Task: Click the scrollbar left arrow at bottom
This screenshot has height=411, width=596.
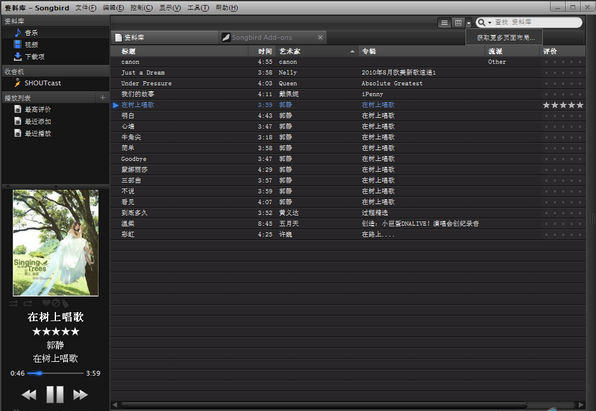Action: coord(115,405)
